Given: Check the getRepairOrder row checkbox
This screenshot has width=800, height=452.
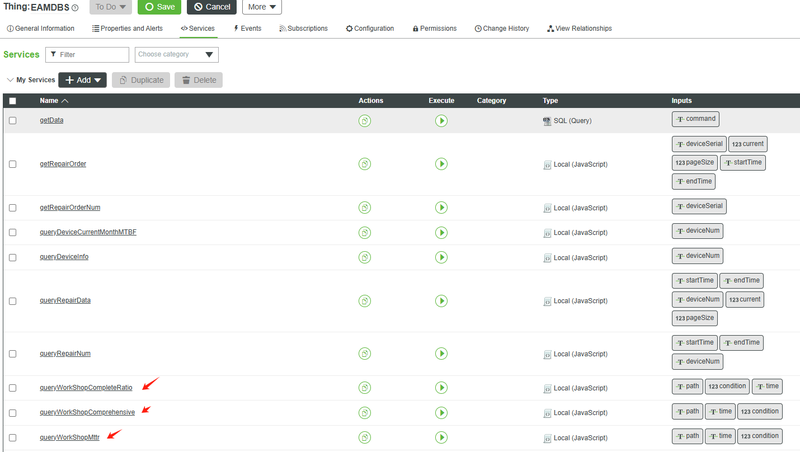Looking at the screenshot, I should 13,164.
